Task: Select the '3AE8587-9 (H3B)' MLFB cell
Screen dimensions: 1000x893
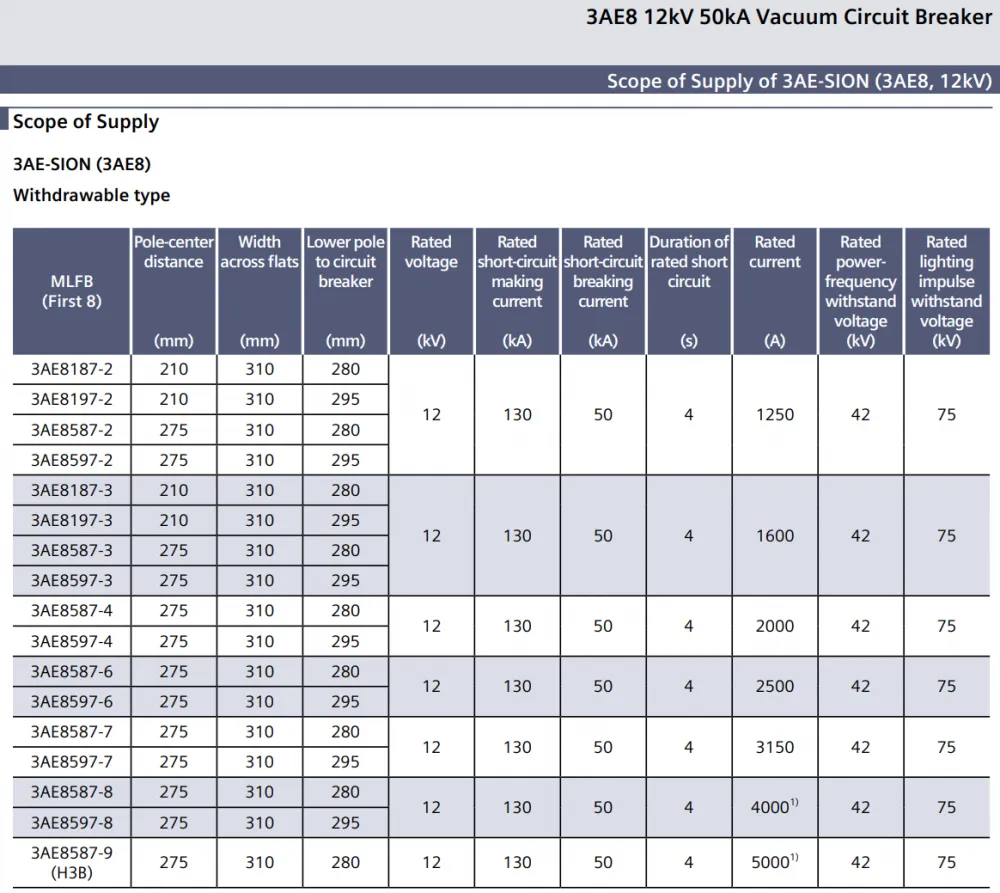Action: (71, 862)
